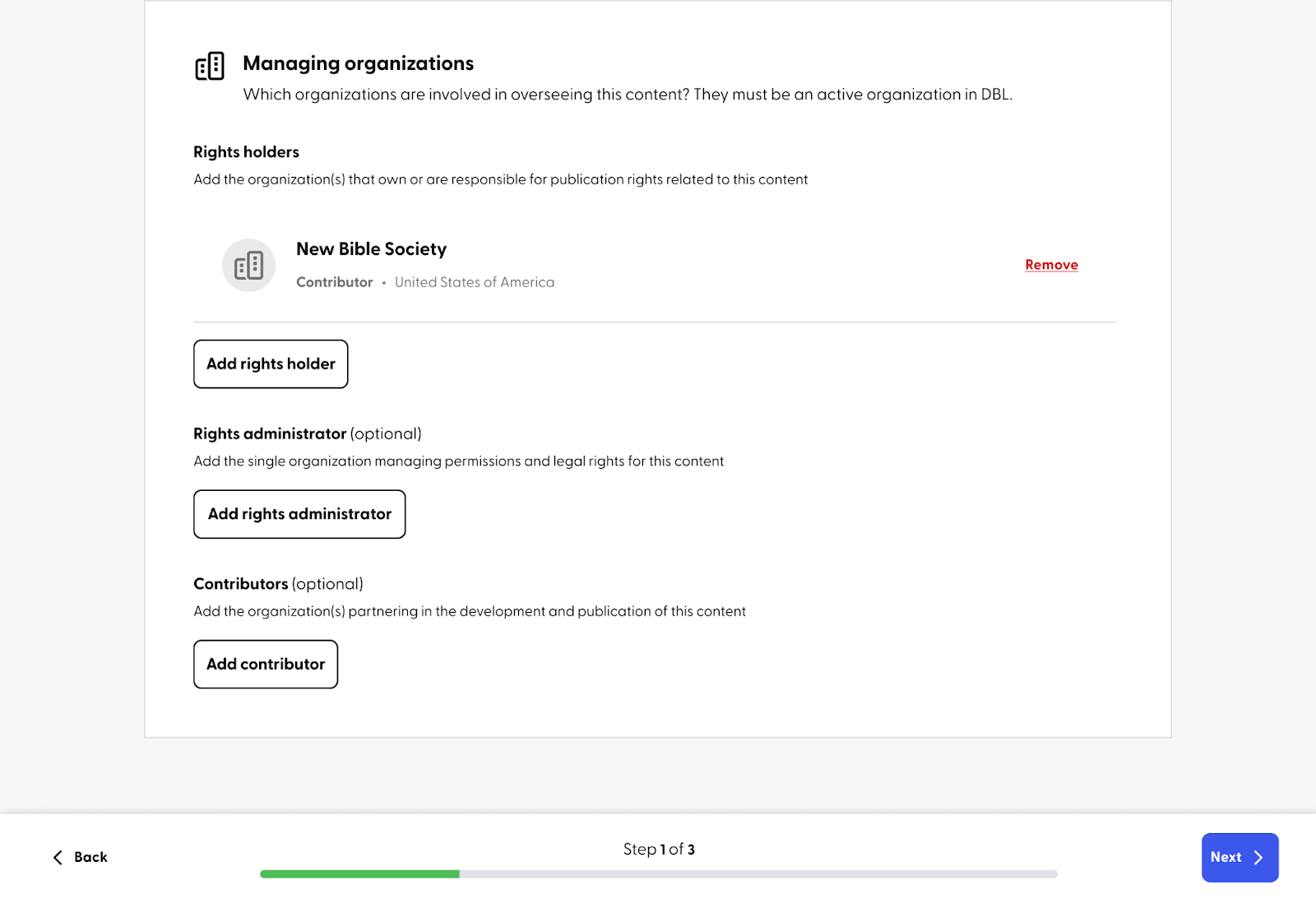Go Back to previous page
The image size is (1316, 903).
coord(80,857)
